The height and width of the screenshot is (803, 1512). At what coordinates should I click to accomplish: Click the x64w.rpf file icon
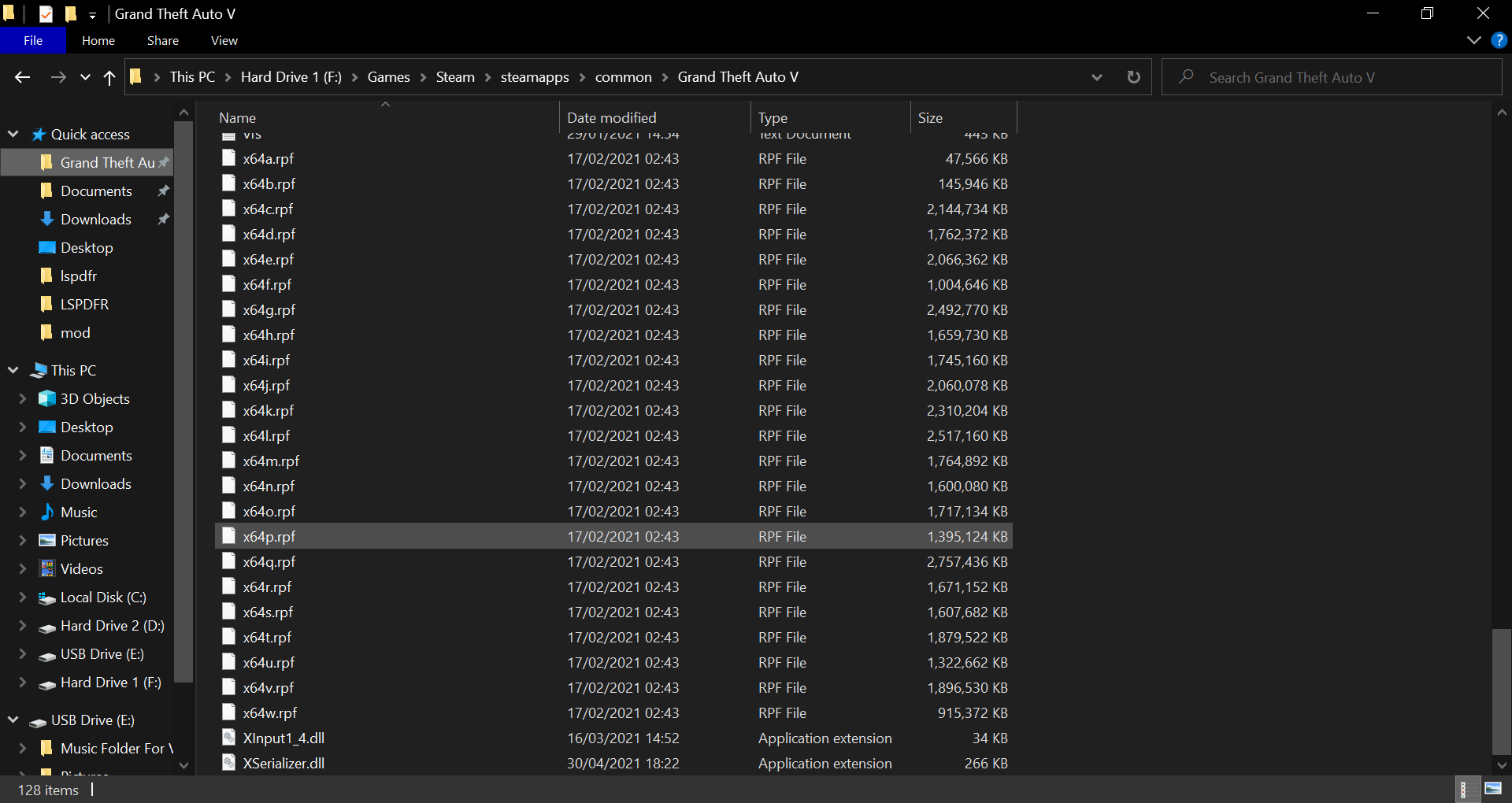tap(229, 712)
